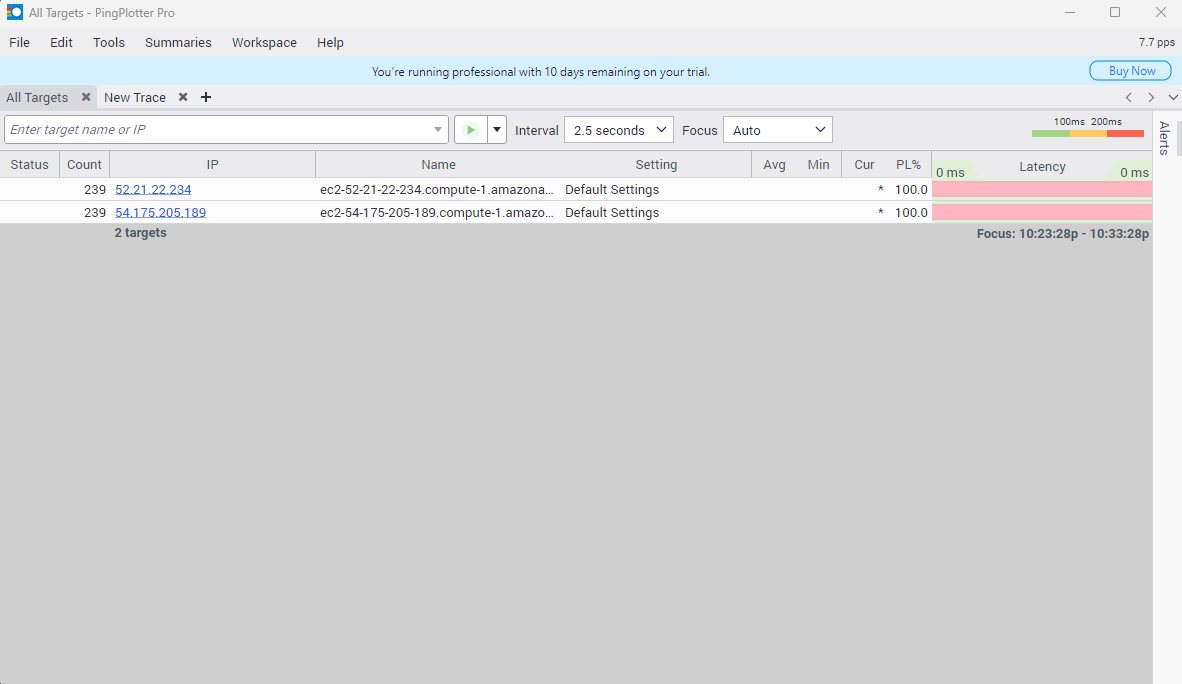Sort by the Status column header
The height and width of the screenshot is (684, 1182).
29,164
